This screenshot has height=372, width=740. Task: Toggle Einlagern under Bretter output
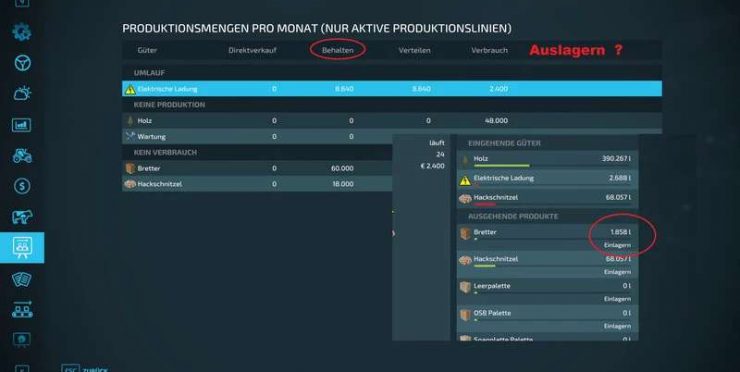(617, 245)
